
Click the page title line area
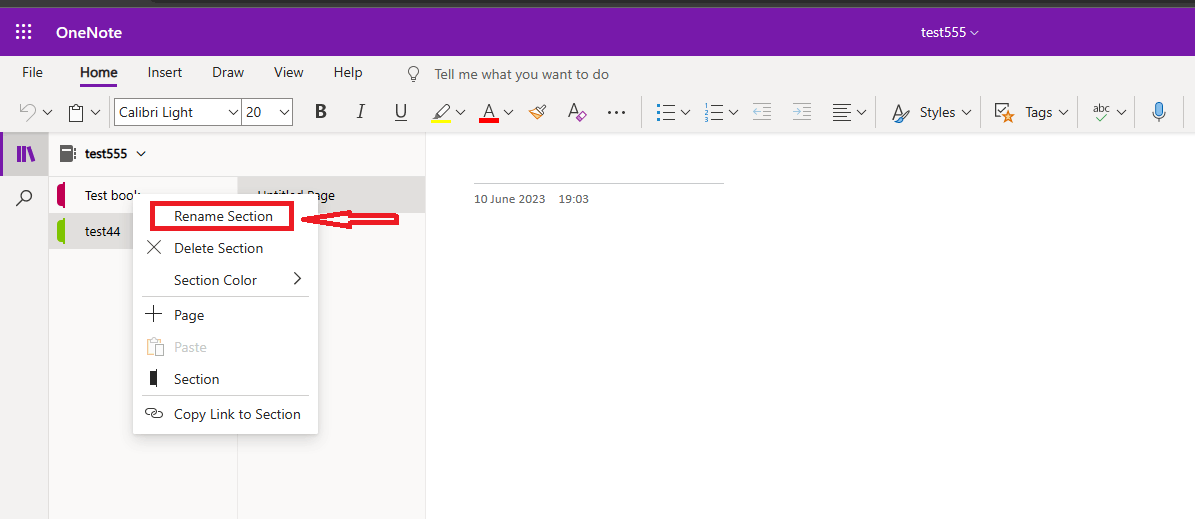pyautogui.click(x=599, y=171)
